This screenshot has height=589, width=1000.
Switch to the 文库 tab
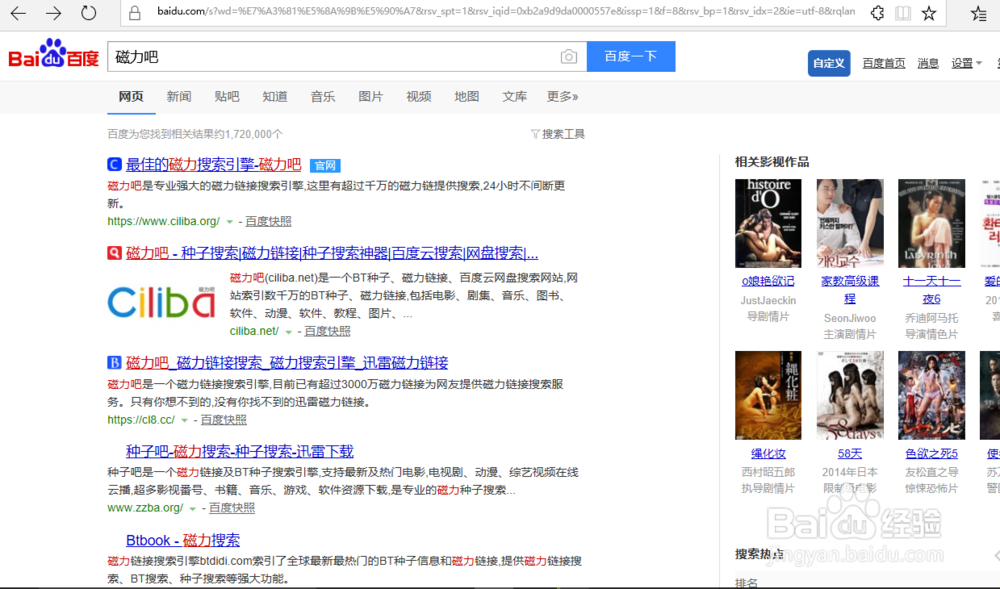(514, 97)
